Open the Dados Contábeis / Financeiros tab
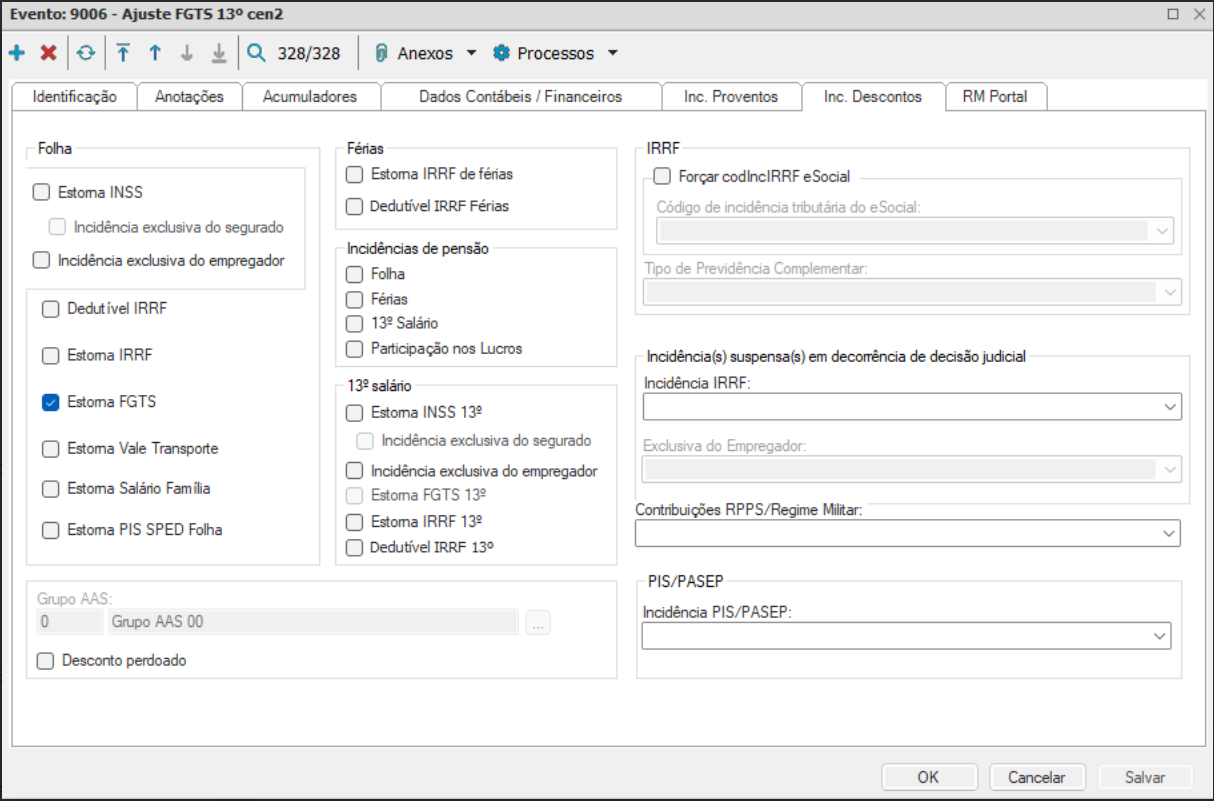1214x801 pixels. point(520,97)
